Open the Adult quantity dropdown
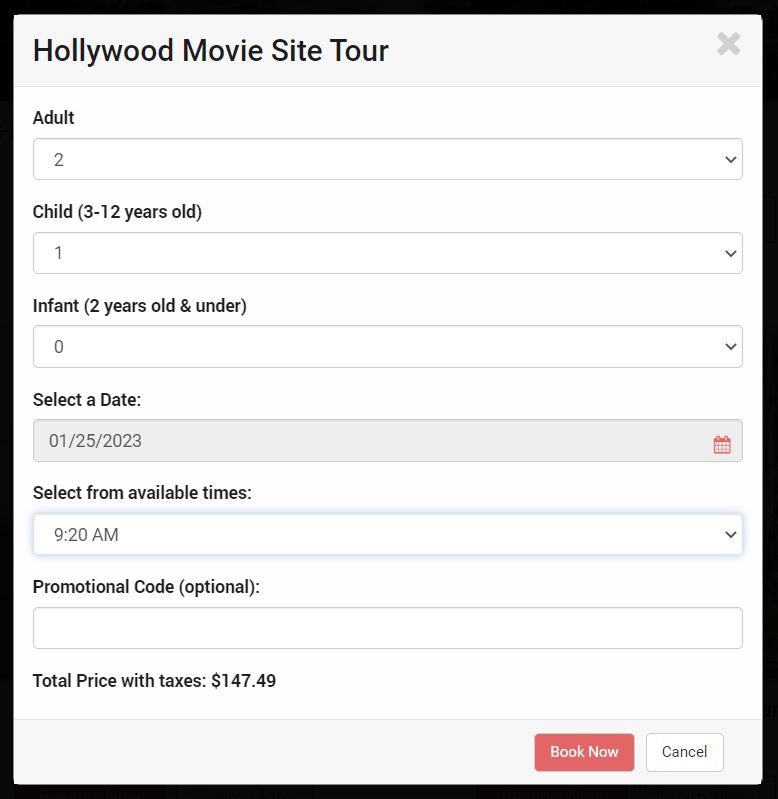The width and height of the screenshot is (778, 799). (388, 159)
